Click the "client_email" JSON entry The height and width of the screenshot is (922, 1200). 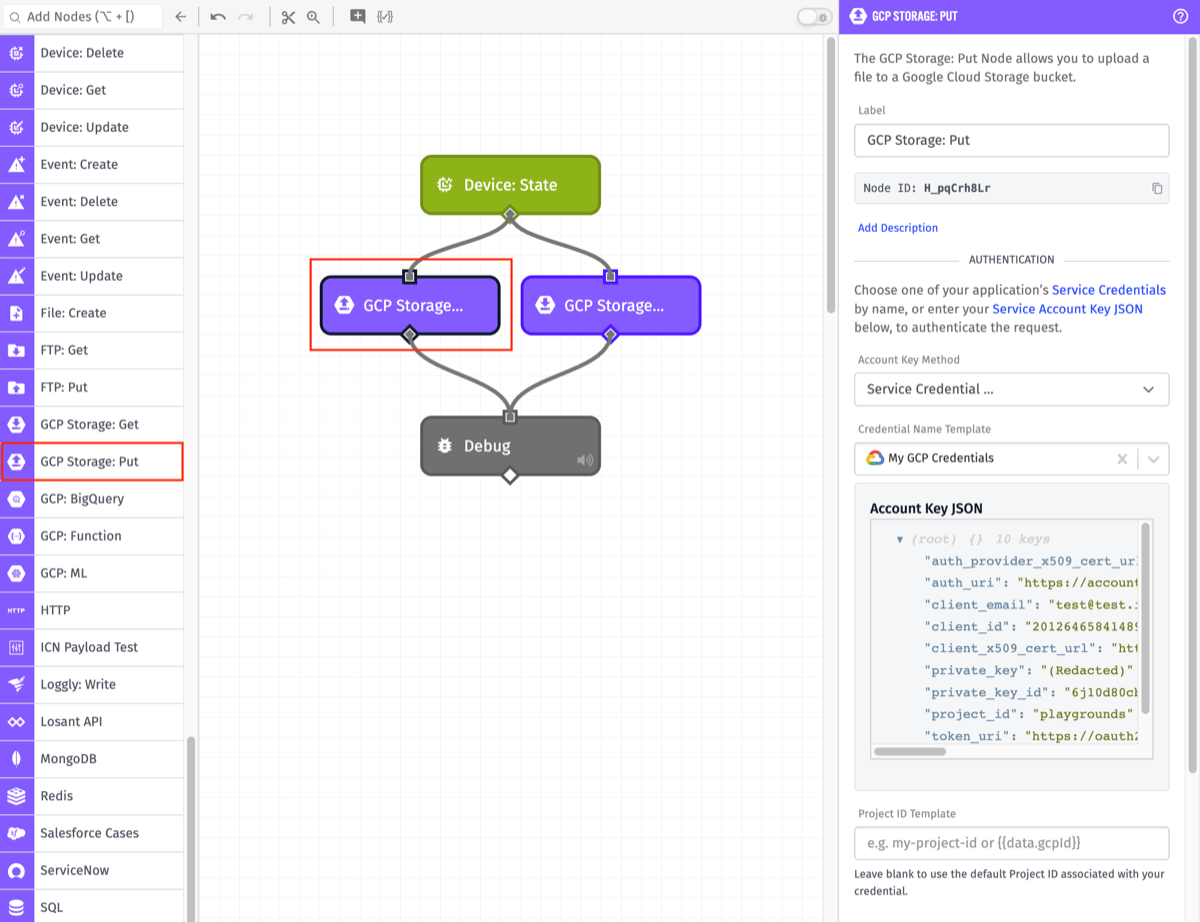click(x=1031, y=605)
